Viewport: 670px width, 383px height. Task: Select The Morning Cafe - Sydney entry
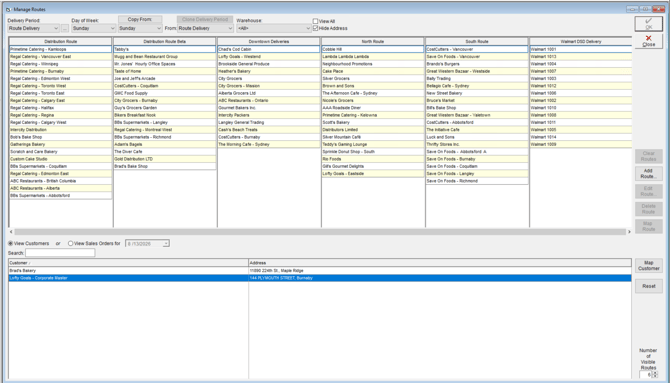(269, 144)
